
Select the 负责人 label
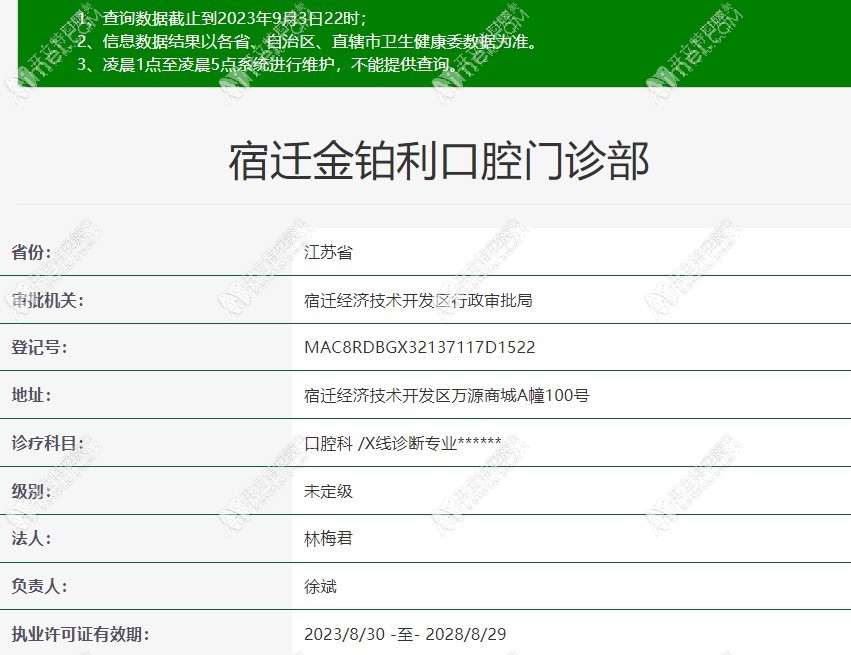pyautogui.click(x=40, y=586)
